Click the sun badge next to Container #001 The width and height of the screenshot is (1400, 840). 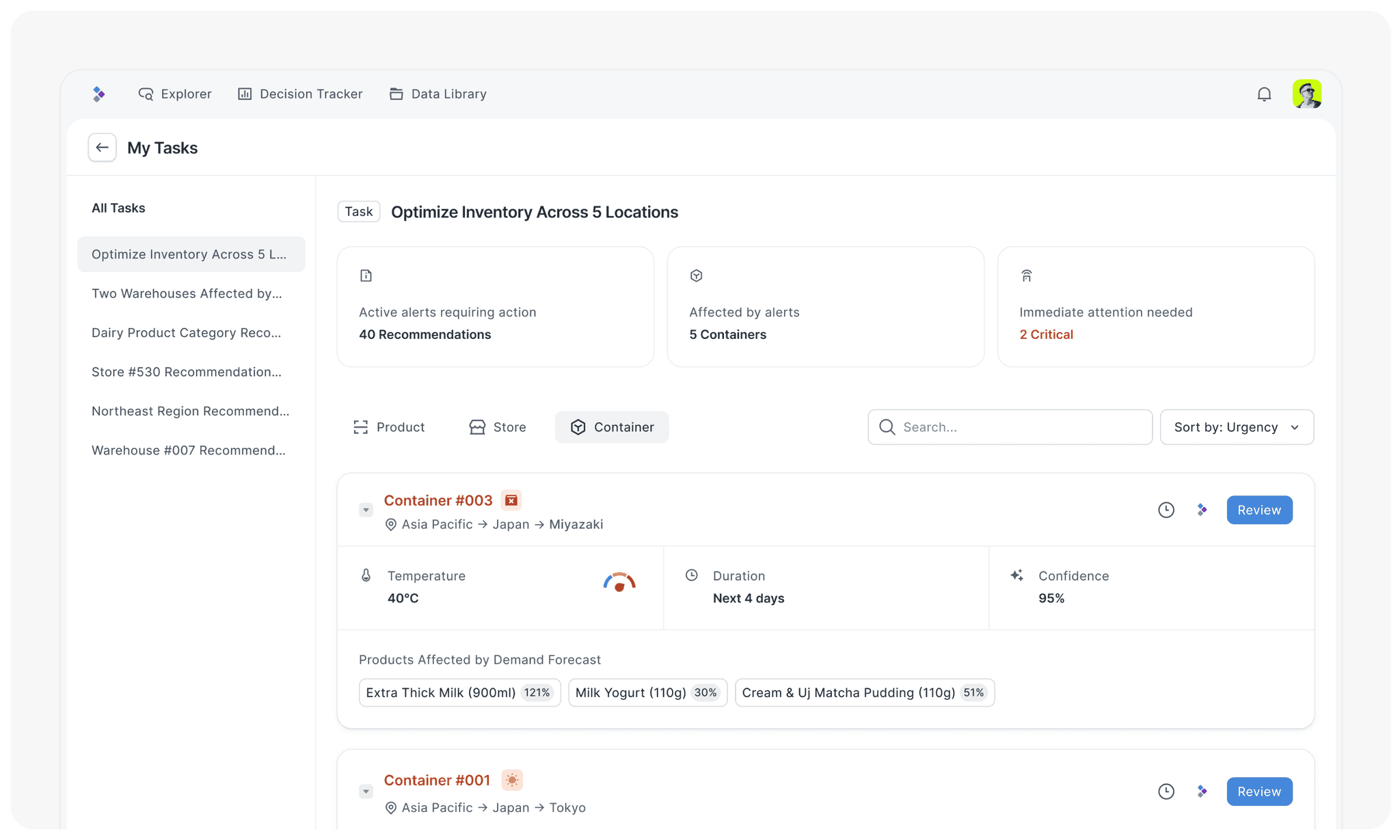pos(511,780)
